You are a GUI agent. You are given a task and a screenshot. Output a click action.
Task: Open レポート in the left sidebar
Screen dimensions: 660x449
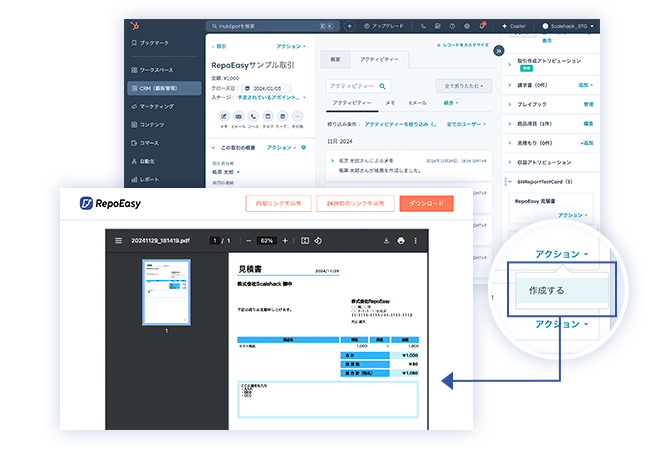click(x=145, y=179)
